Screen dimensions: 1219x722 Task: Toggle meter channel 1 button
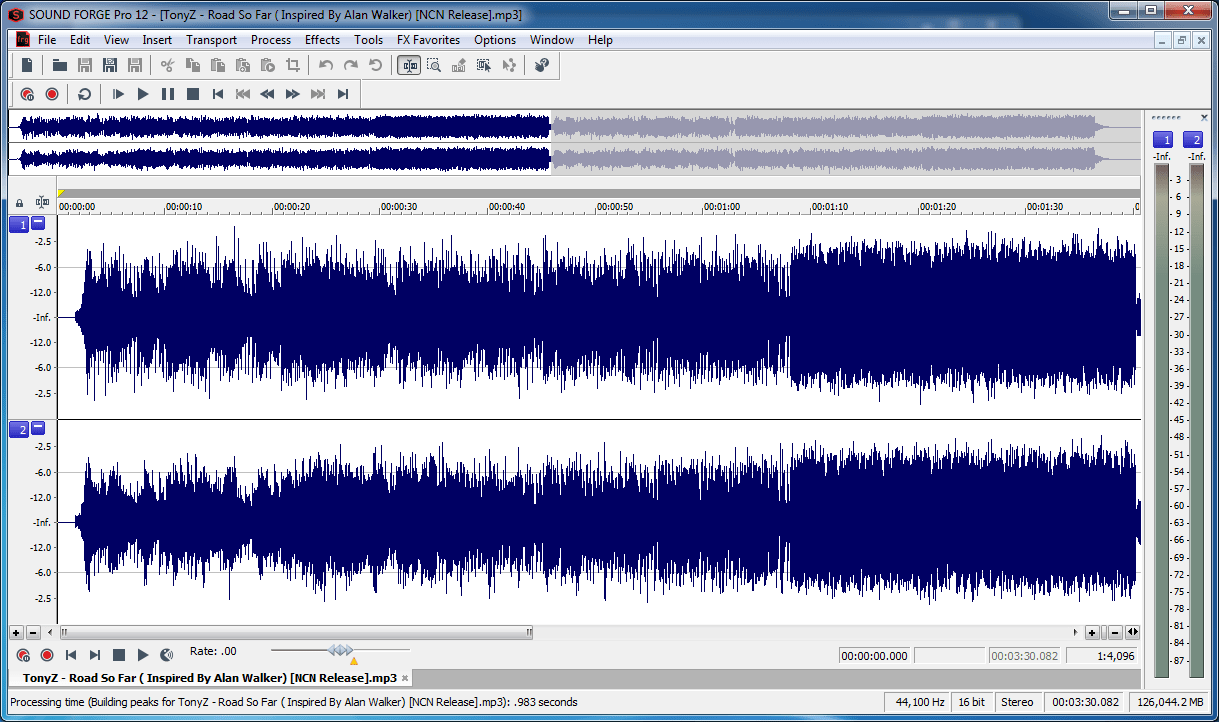pos(1162,140)
